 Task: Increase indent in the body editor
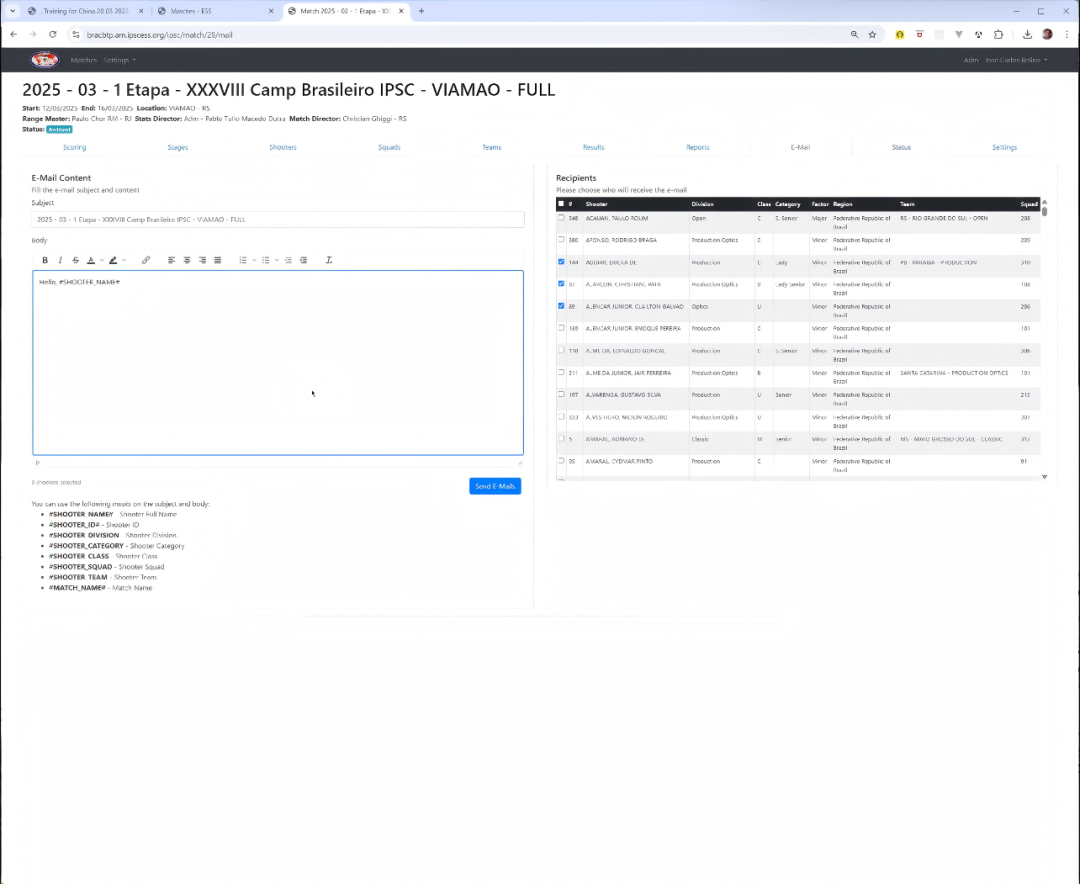tap(304, 260)
